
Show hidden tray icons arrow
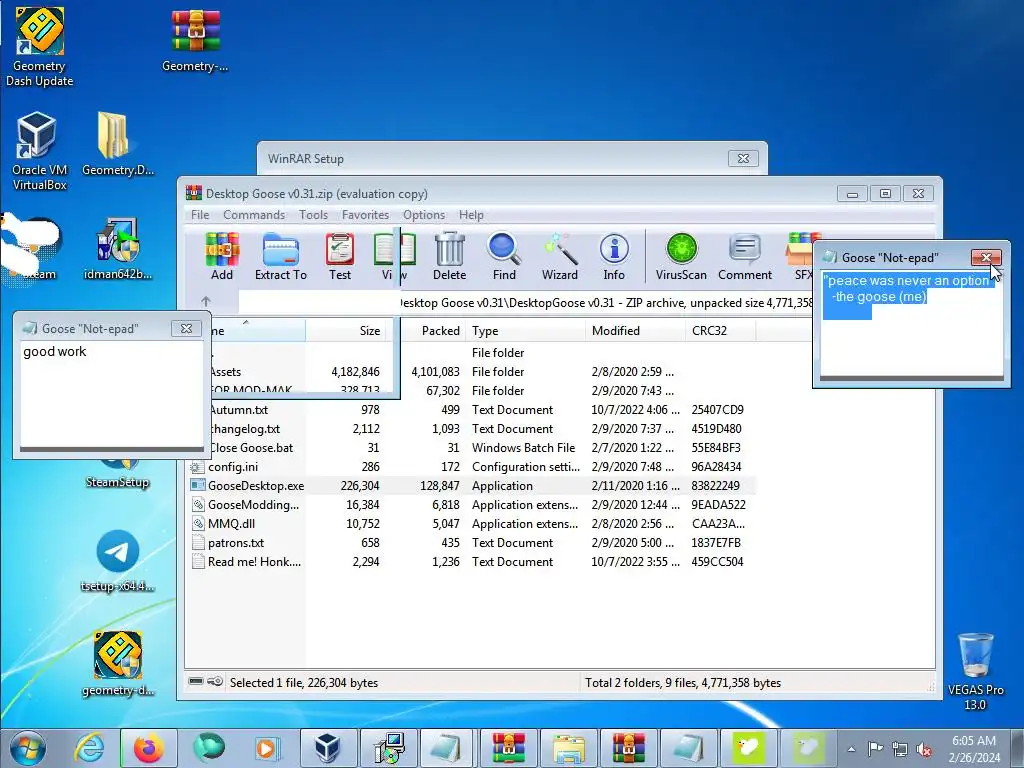pos(852,749)
